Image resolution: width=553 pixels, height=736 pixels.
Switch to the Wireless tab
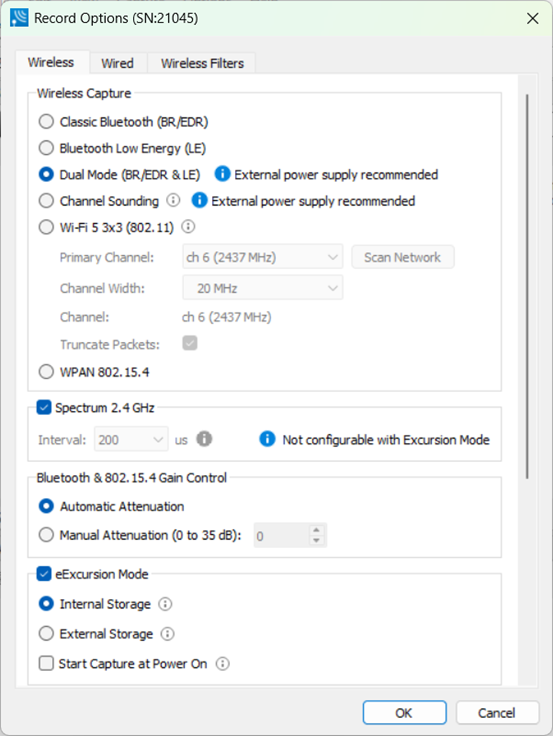tap(51, 62)
